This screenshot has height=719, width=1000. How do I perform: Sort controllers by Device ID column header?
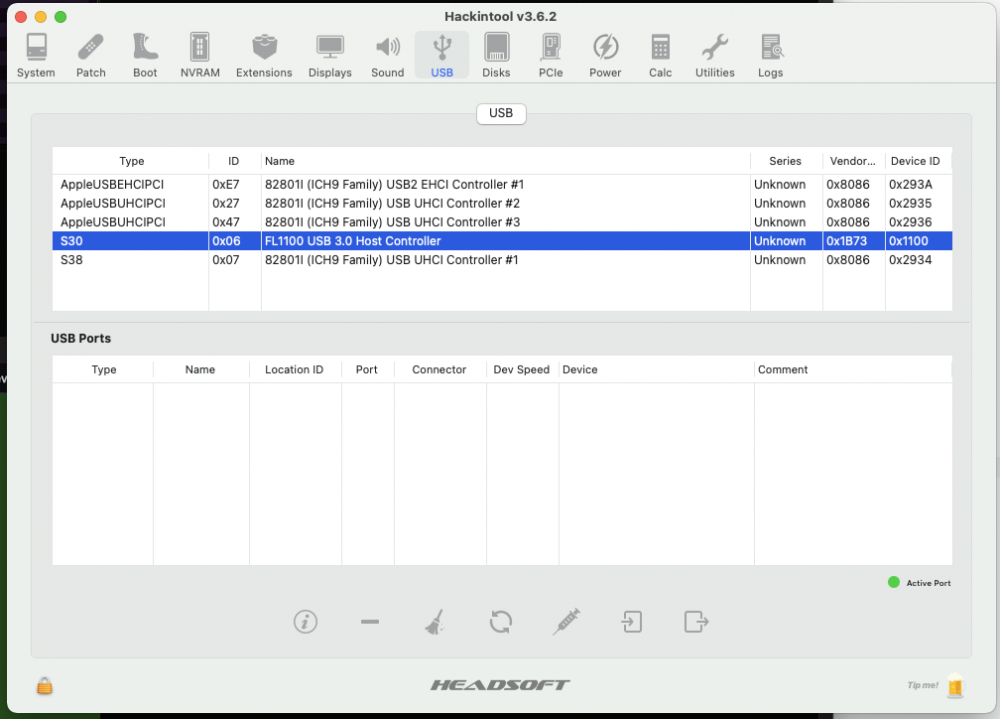point(916,161)
